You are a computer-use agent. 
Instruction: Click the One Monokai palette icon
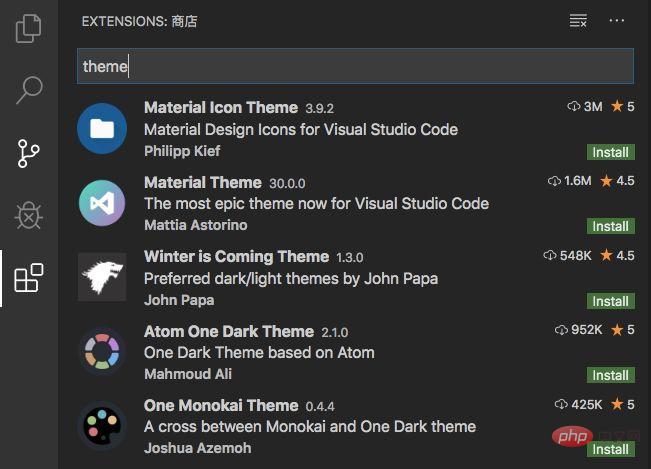pyautogui.click(x=102, y=425)
